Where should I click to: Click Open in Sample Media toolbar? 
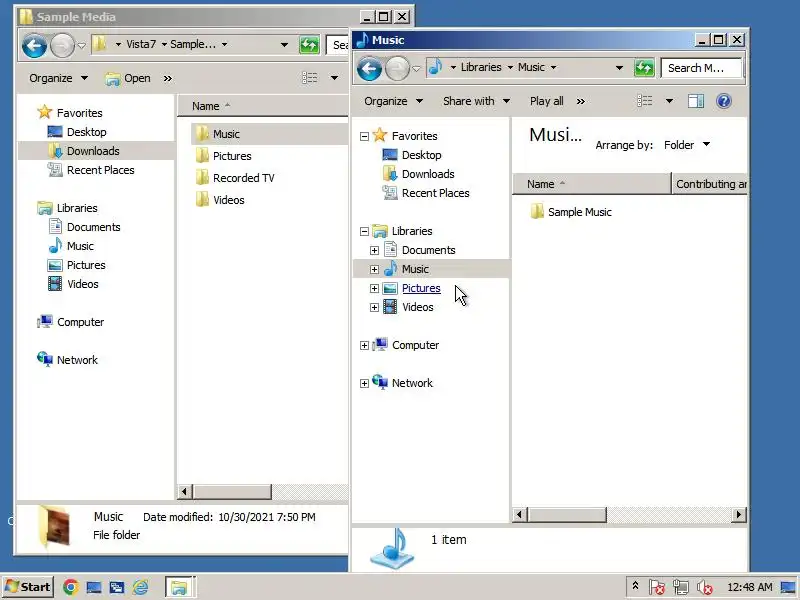128,78
